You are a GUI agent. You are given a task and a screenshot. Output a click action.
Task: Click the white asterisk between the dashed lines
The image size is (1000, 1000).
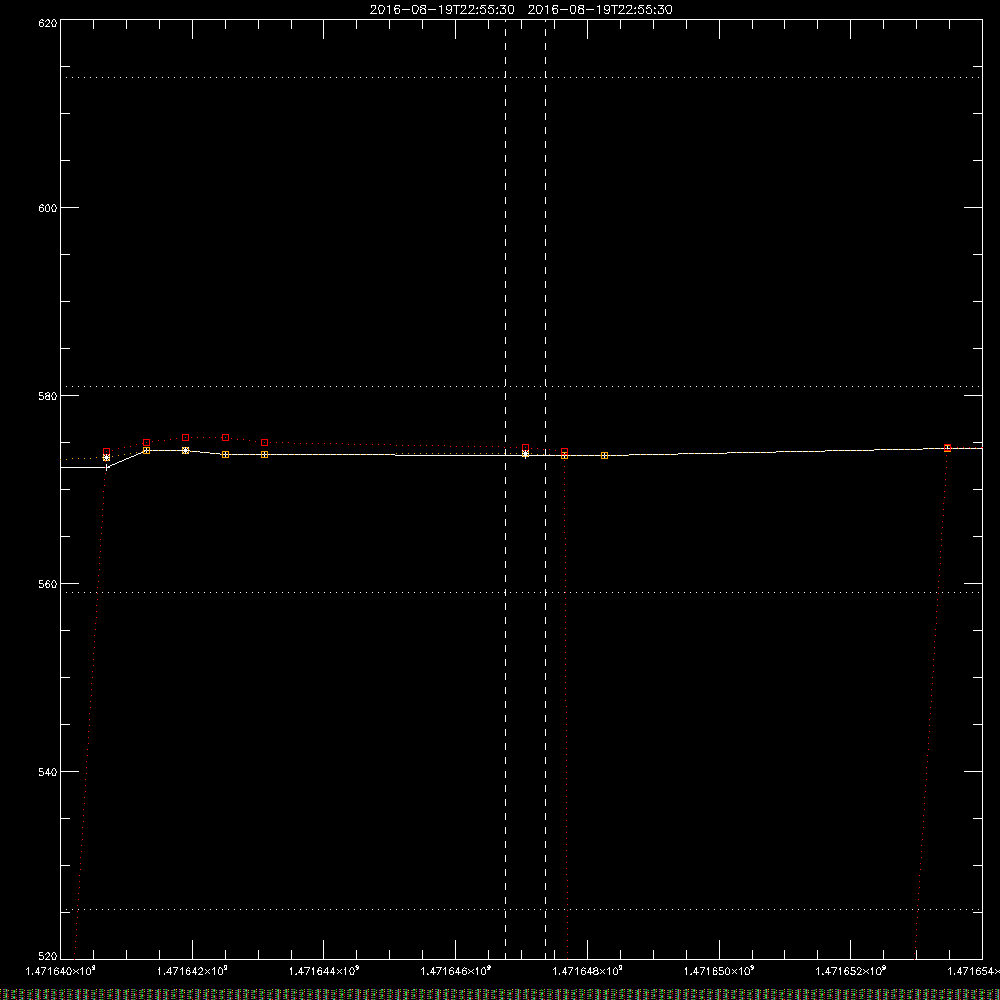tap(526, 454)
